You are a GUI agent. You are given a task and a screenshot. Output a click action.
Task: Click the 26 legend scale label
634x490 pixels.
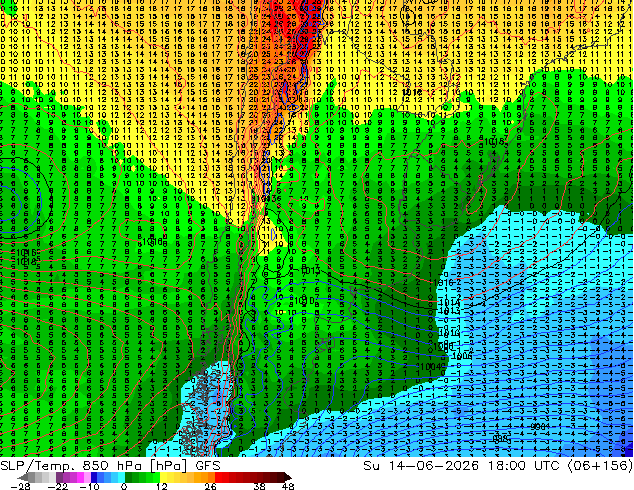pyautogui.click(x=210, y=486)
